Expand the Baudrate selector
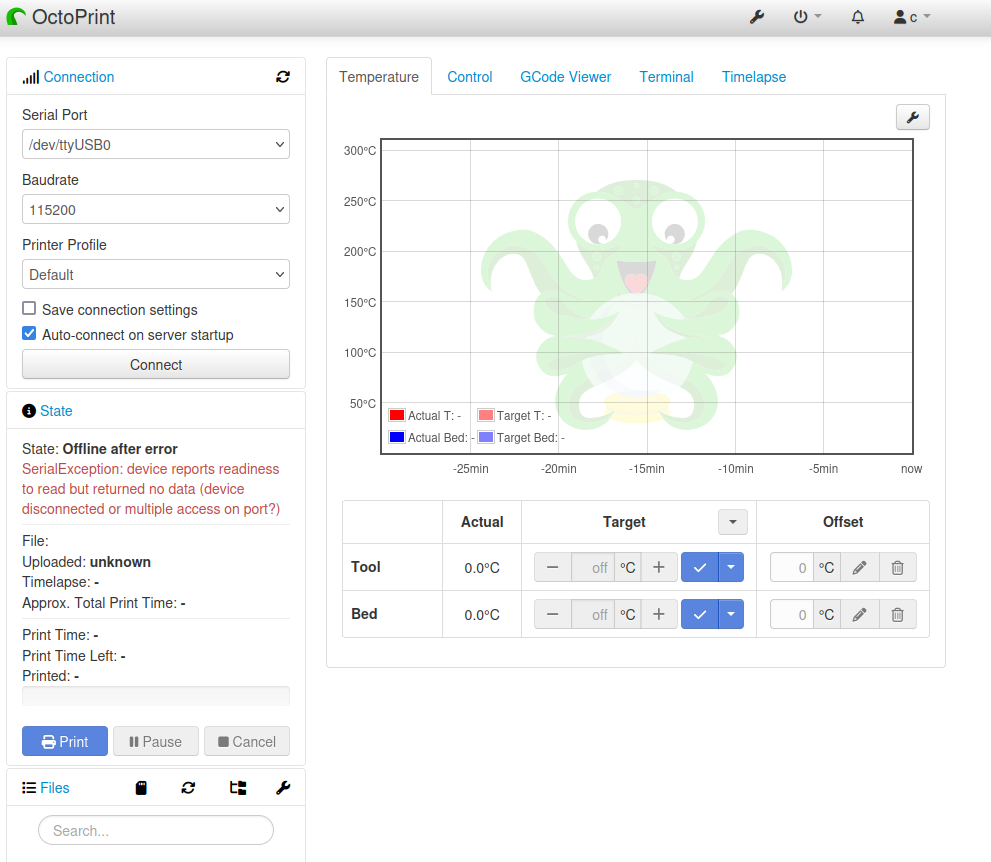This screenshot has width=991, height=862. click(156, 210)
